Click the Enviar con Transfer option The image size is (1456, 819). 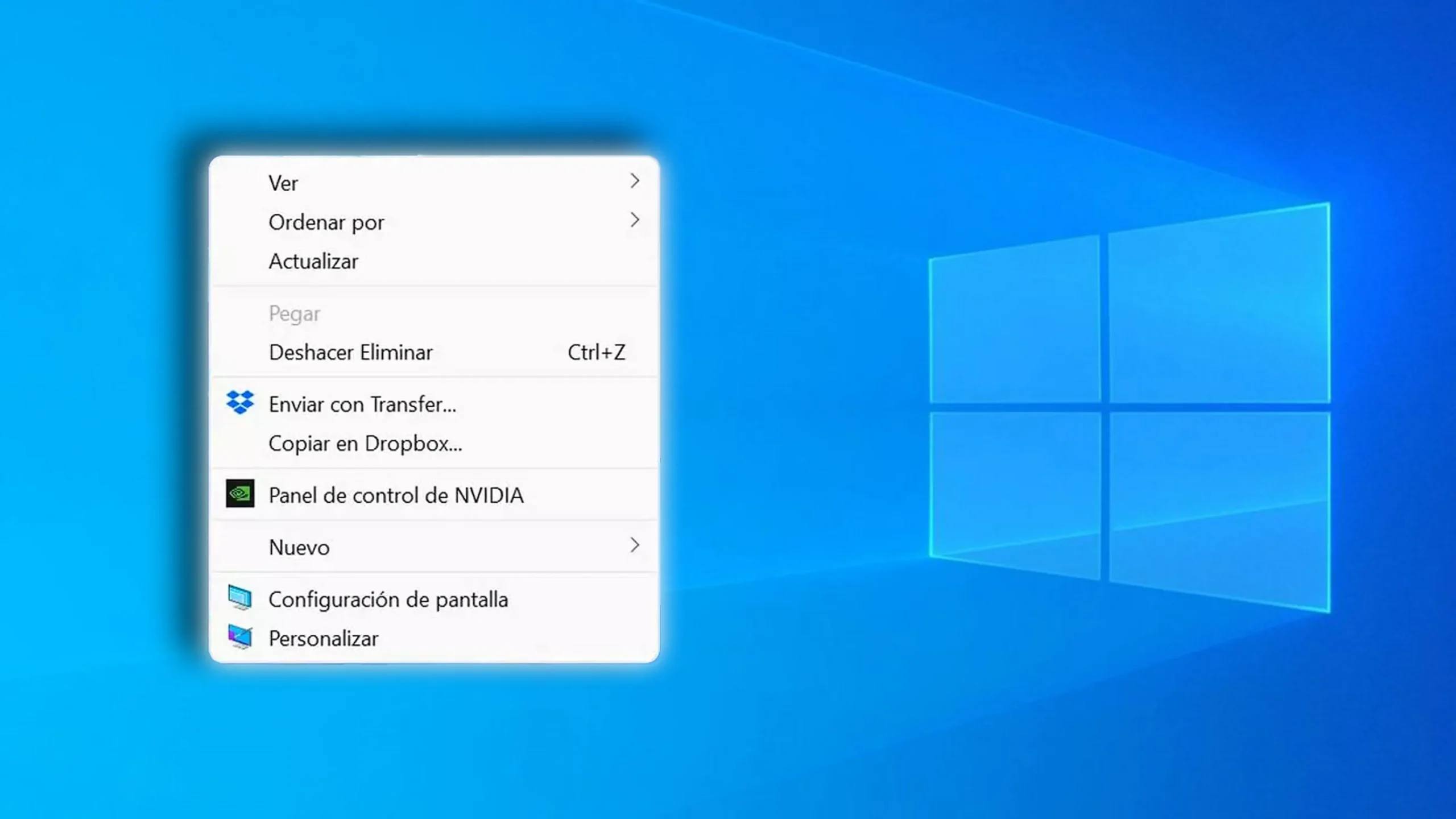point(362,404)
